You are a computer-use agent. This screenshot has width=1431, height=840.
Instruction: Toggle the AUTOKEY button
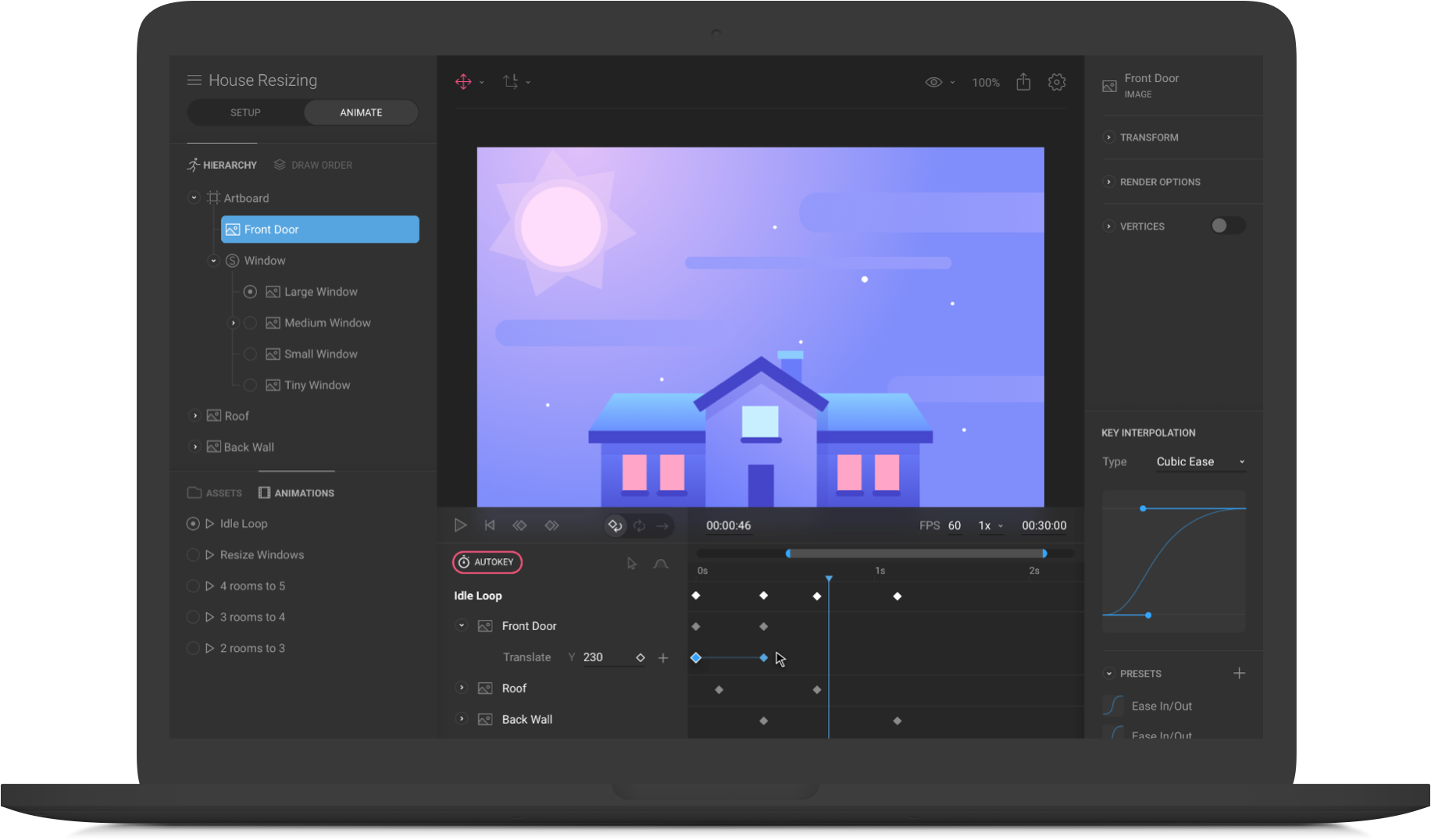click(487, 562)
